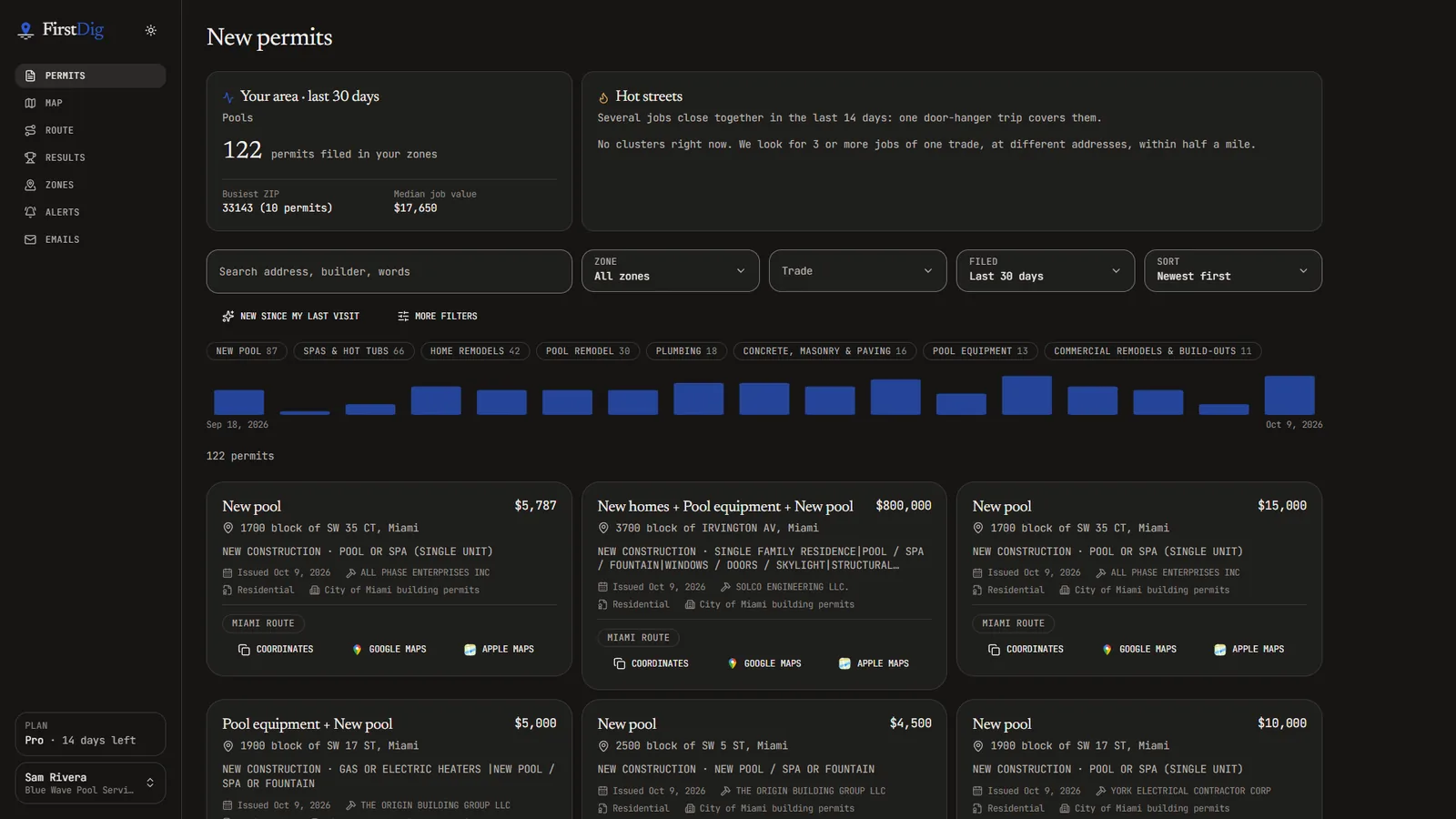The width and height of the screenshot is (1456, 819).
Task: Open the Trade dropdown
Action: (x=857, y=271)
